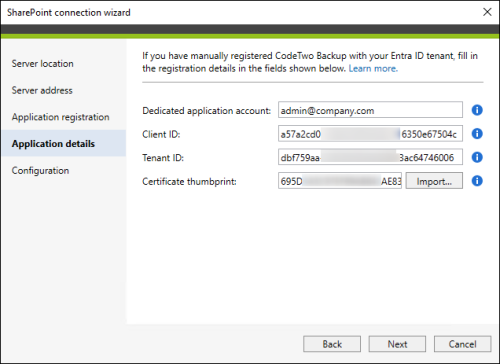Click the 'Tenant ID:' label text
The width and height of the screenshot is (500, 364).
[x=163, y=158]
